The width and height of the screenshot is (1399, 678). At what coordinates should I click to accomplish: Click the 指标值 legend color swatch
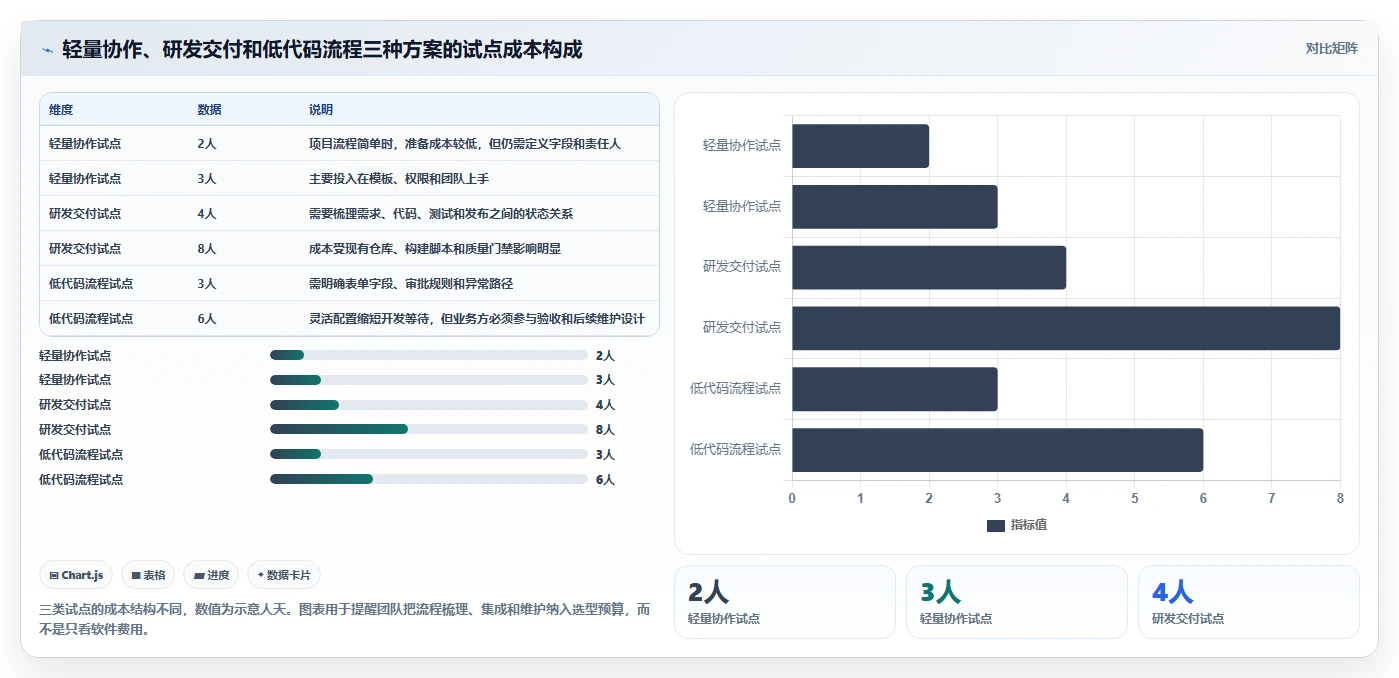click(x=995, y=525)
